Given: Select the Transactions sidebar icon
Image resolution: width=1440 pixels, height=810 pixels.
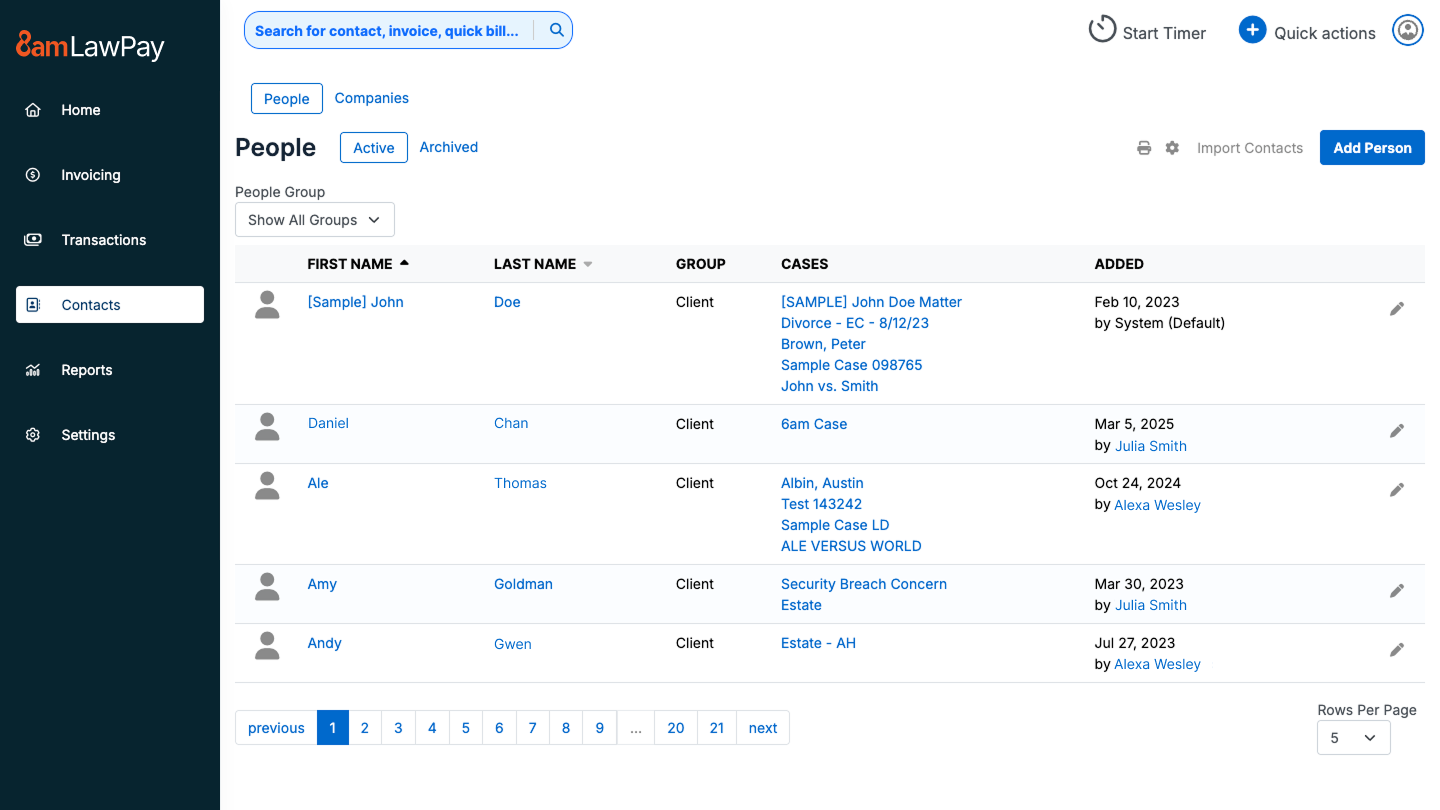Looking at the screenshot, I should tap(32, 239).
